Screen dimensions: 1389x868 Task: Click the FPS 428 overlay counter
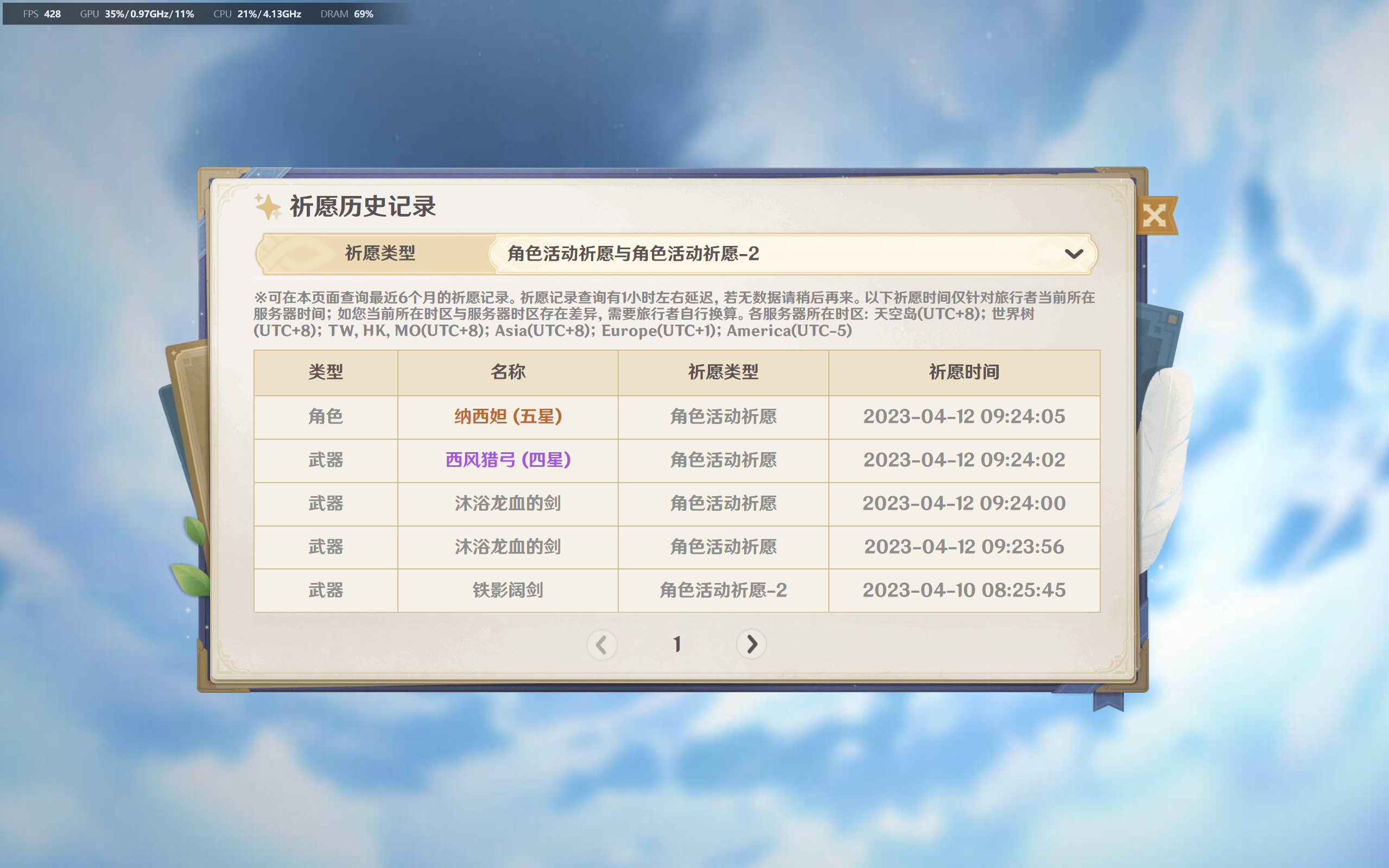[42, 14]
